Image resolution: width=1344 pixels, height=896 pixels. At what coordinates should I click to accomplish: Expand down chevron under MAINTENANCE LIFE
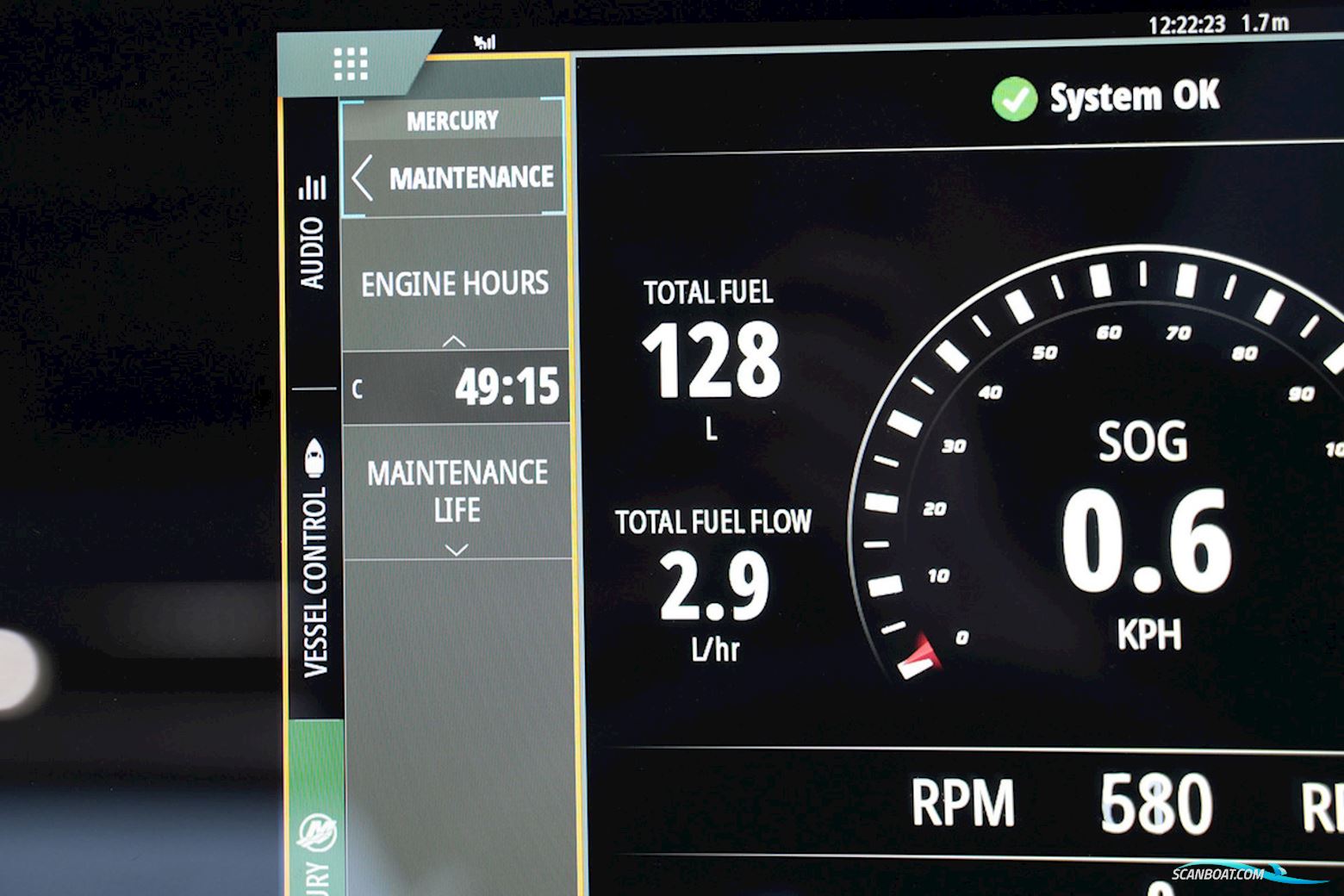coord(457,550)
